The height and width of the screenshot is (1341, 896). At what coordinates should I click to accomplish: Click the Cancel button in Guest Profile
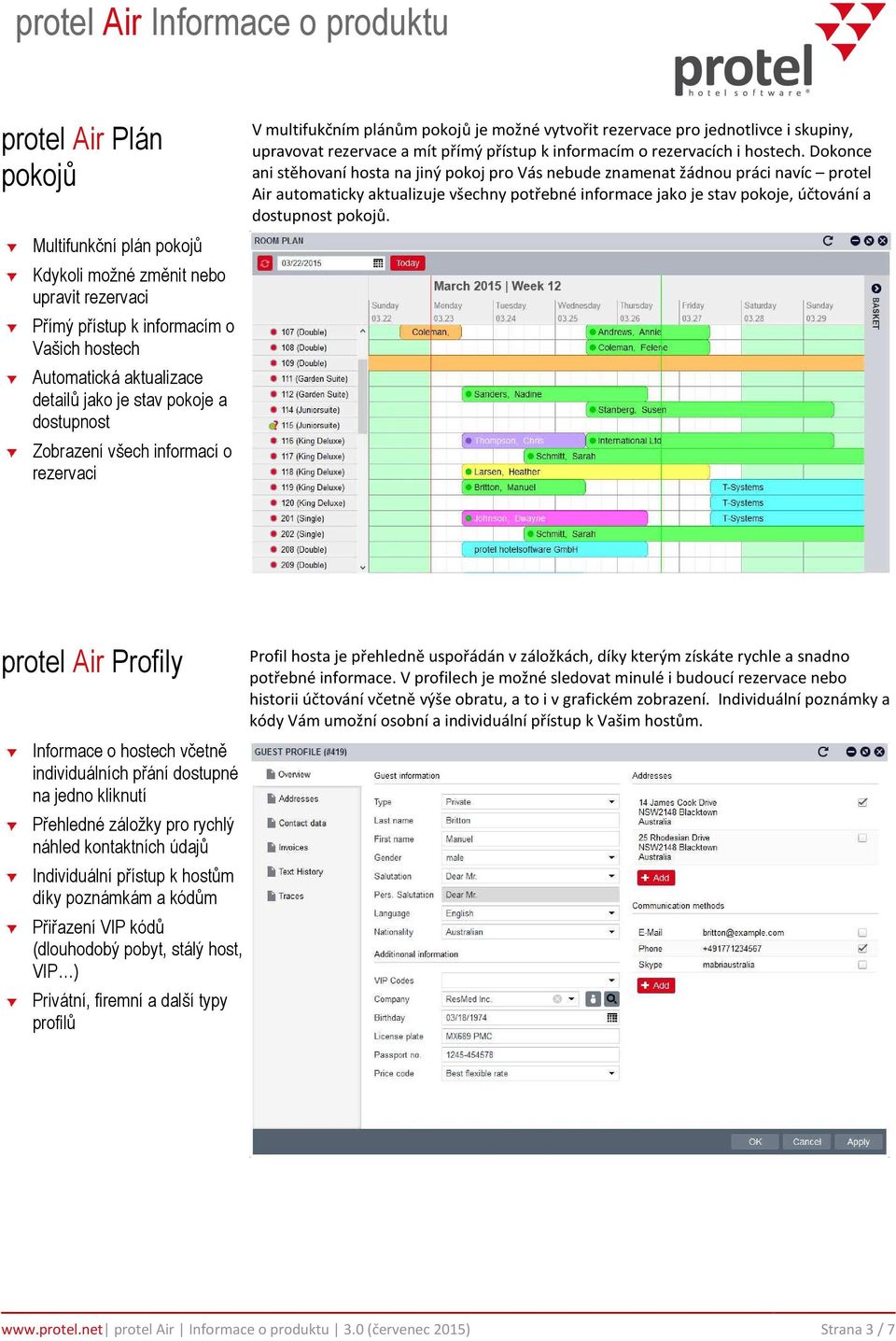807,1142
